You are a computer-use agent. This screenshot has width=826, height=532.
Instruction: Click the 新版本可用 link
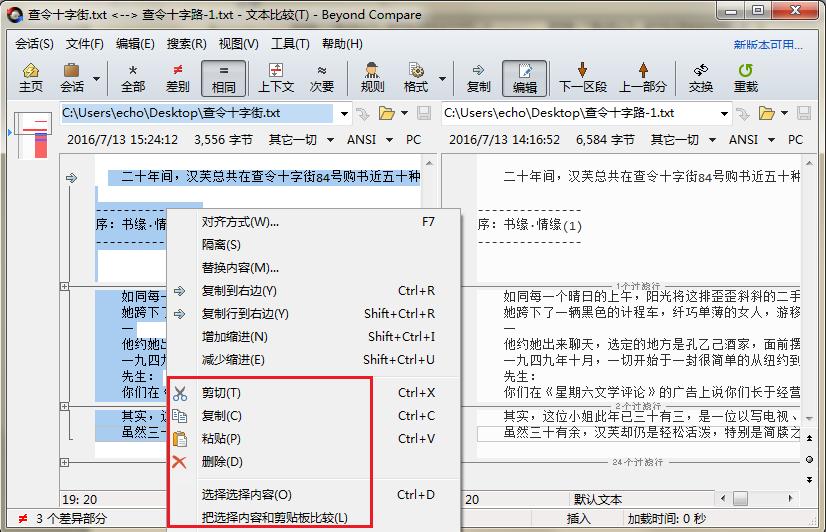click(x=768, y=45)
